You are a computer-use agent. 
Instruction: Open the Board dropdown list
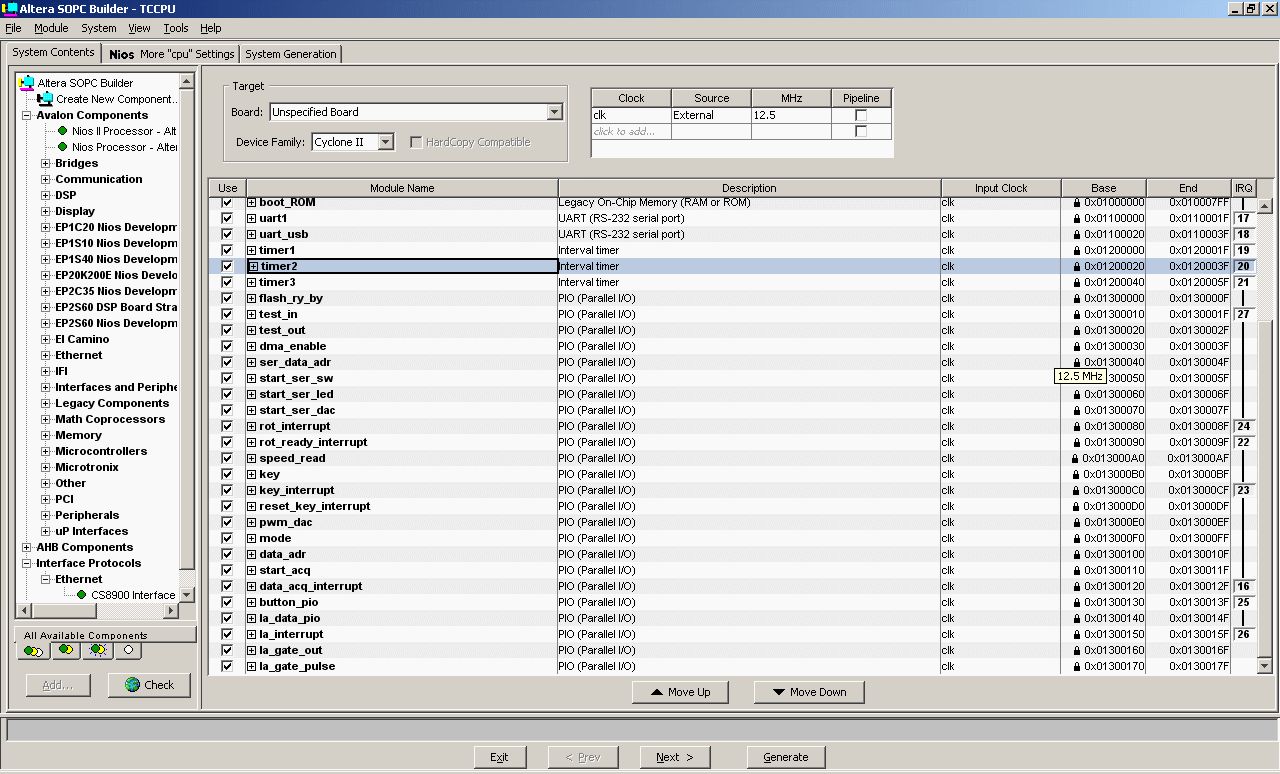(x=555, y=112)
